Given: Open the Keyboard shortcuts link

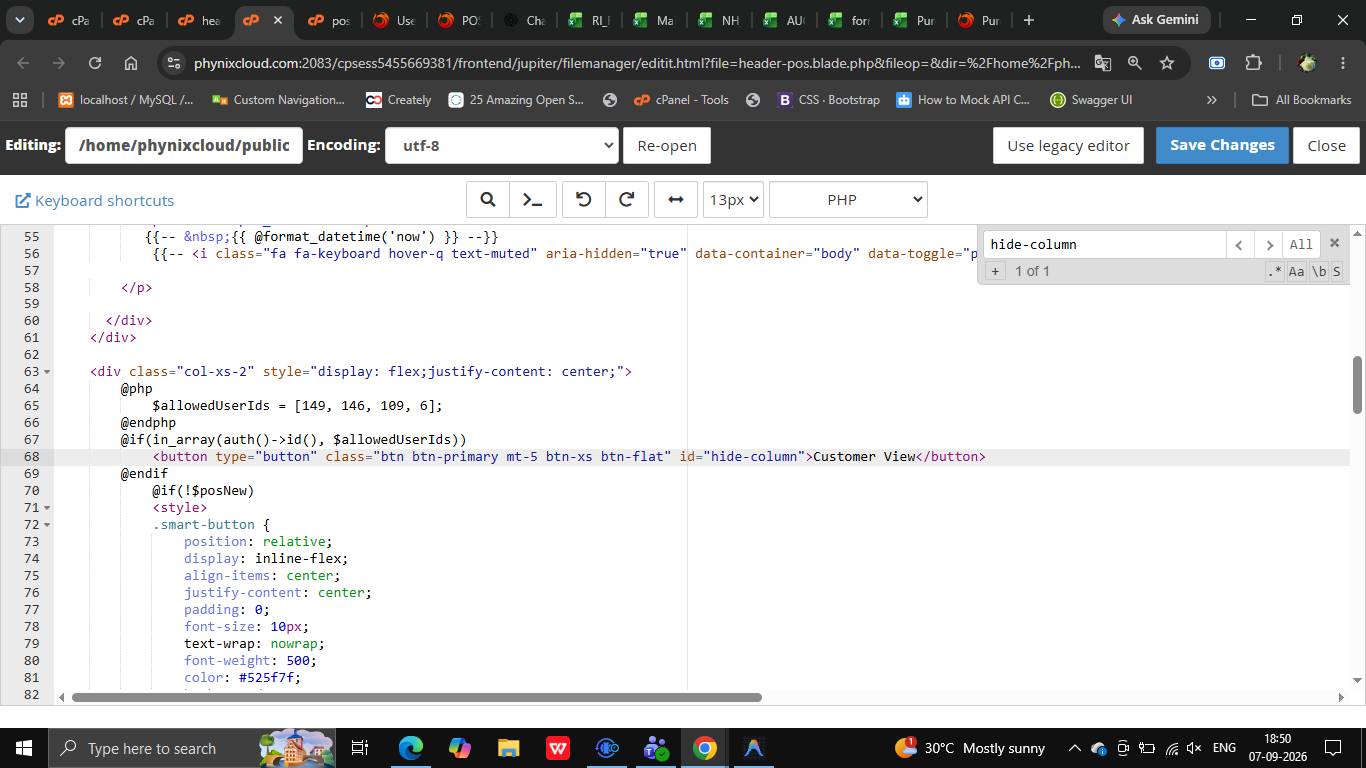Looking at the screenshot, I should coord(95,201).
